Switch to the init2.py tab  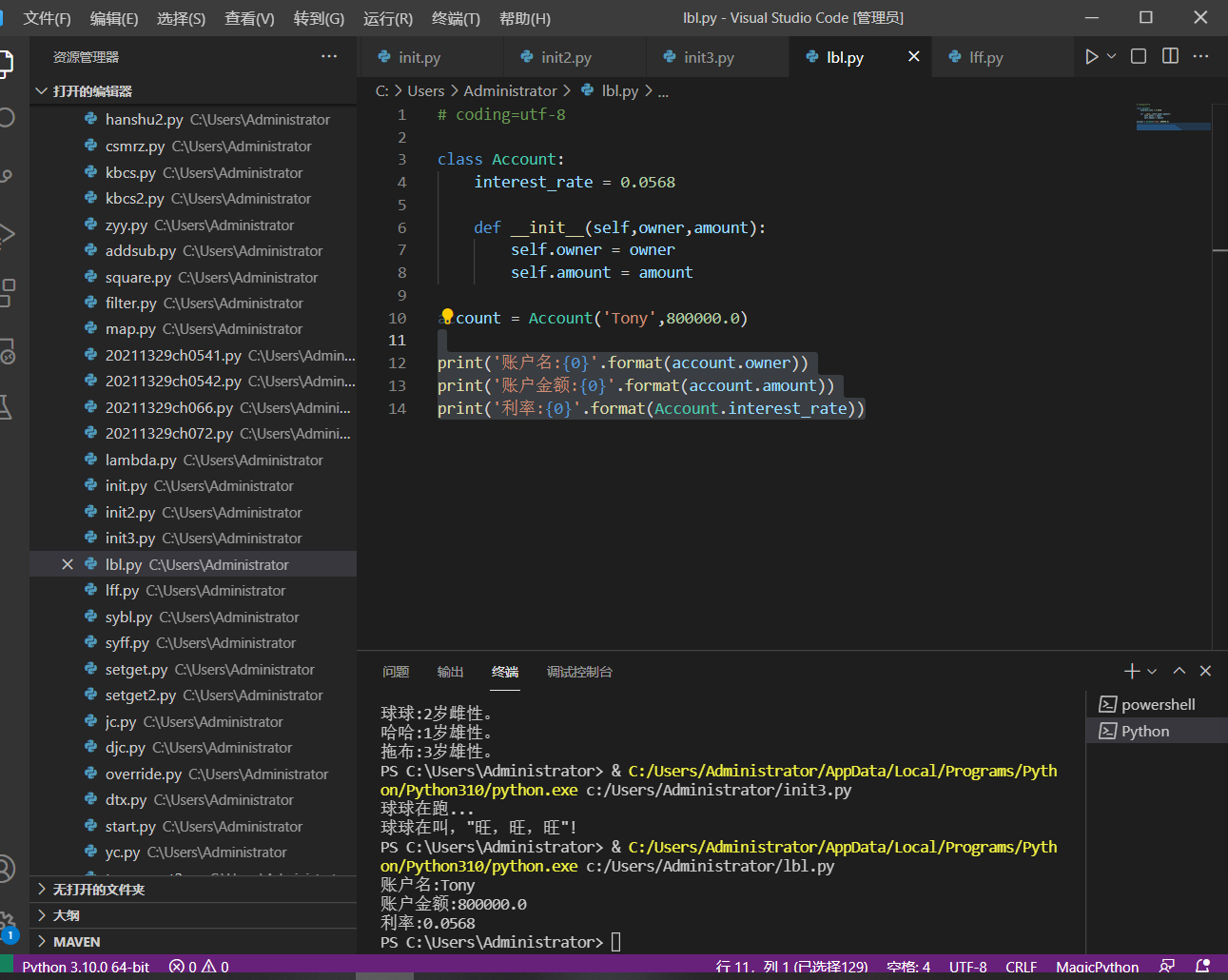pyautogui.click(x=565, y=57)
